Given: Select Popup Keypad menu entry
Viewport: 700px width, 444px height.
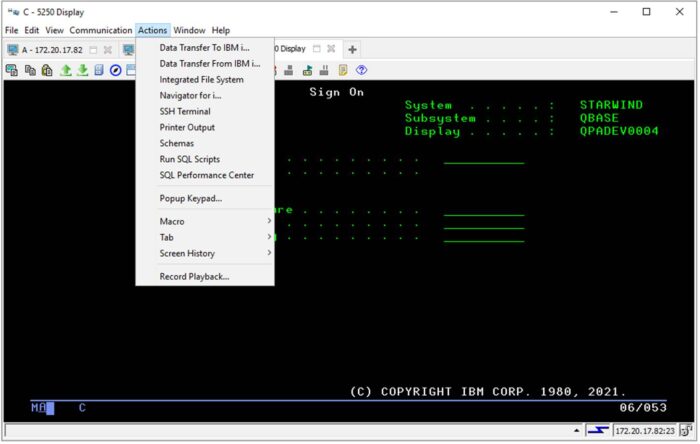Looking at the screenshot, I should click(x=191, y=198).
